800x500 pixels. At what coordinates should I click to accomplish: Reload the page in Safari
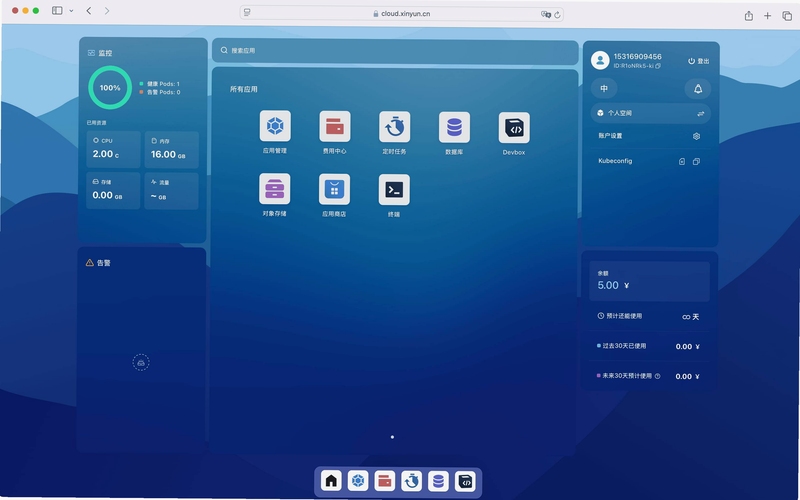coord(557,15)
